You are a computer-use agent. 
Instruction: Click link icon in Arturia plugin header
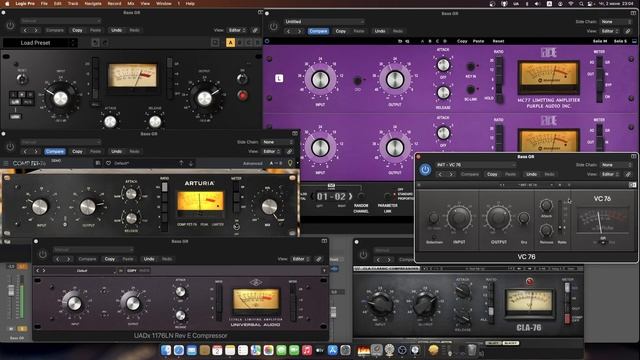(x=289, y=151)
